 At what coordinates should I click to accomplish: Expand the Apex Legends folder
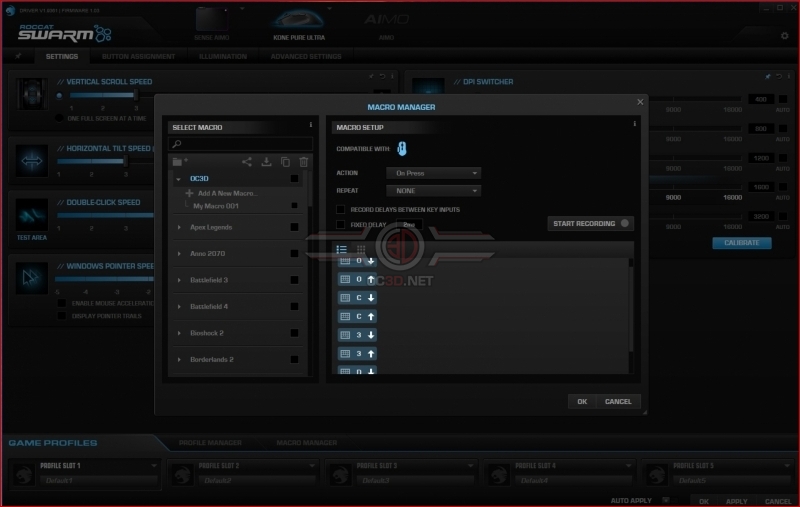179,227
